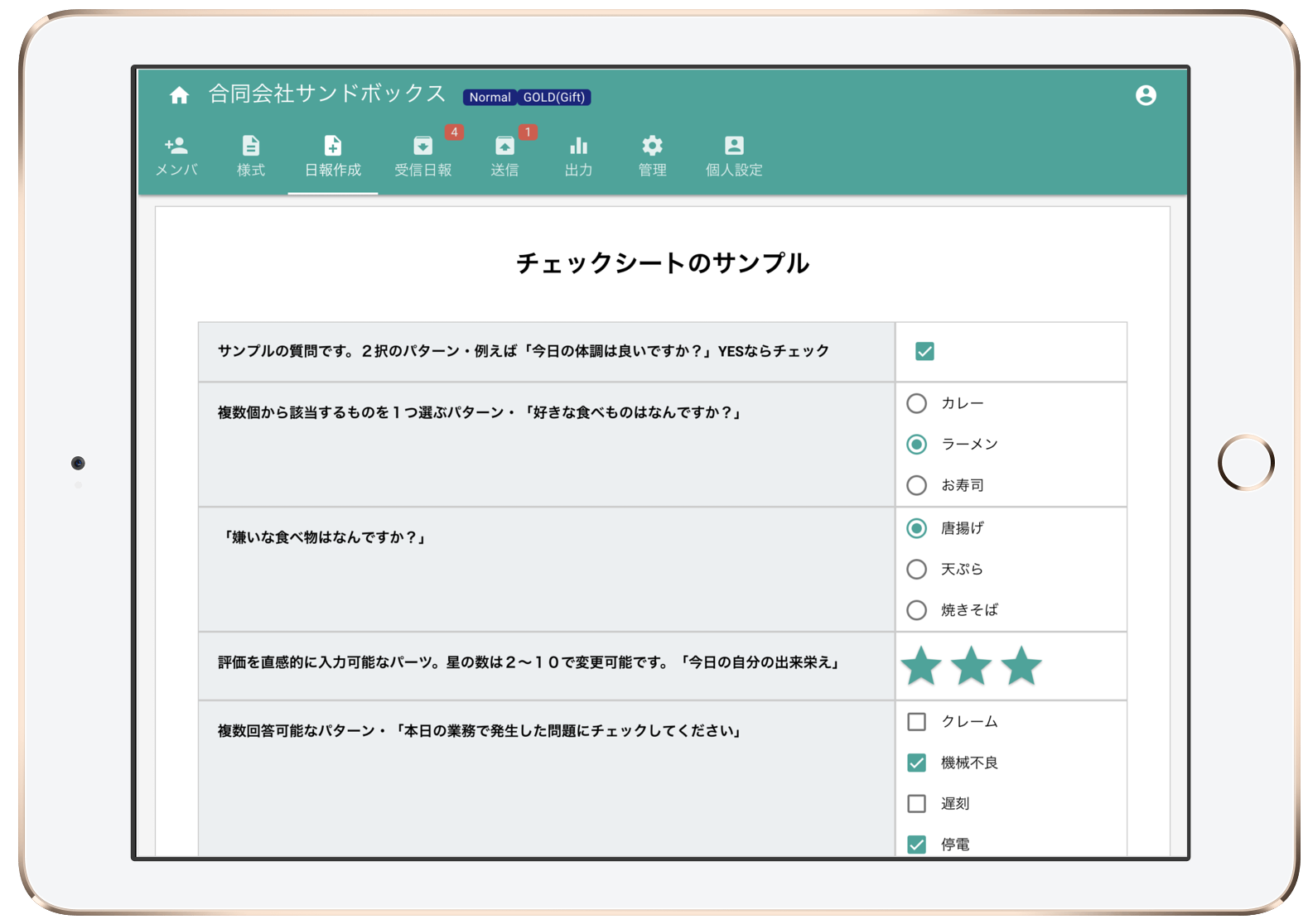Check the クレーム checkbox

(916, 722)
